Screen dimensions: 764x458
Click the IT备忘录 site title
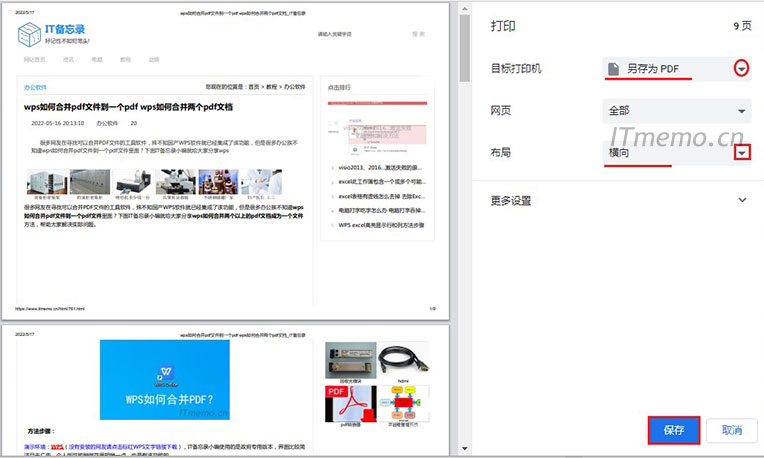(x=65, y=29)
